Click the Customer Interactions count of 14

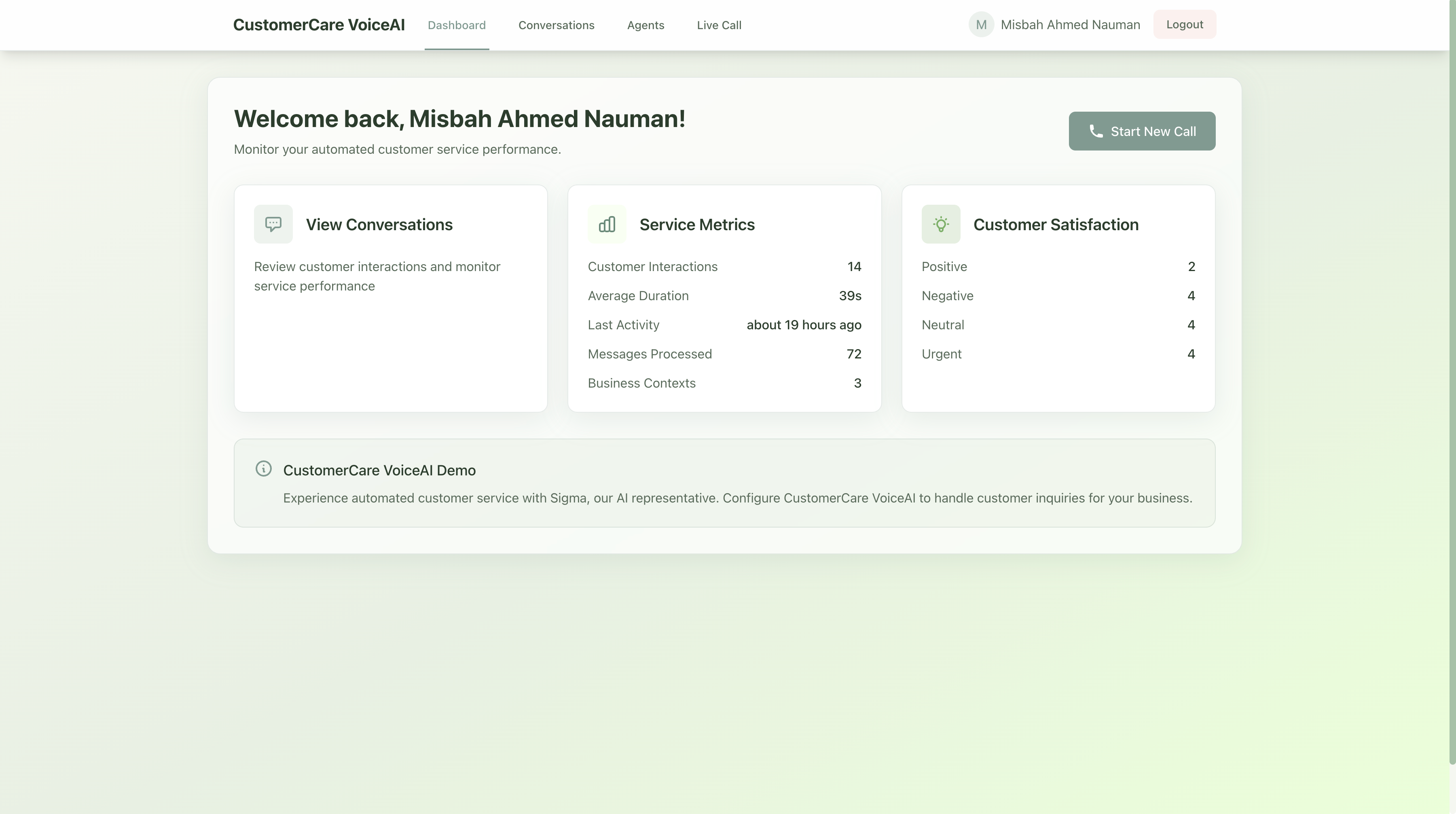[x=854, y=267]
